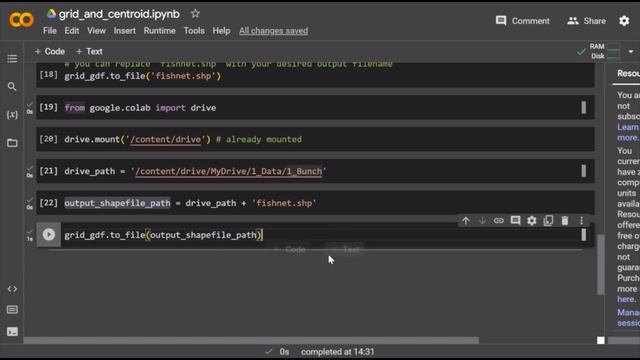Delete the selected cell
The height and width of the screenshot is (360, 640).
(x=565, y=221)
